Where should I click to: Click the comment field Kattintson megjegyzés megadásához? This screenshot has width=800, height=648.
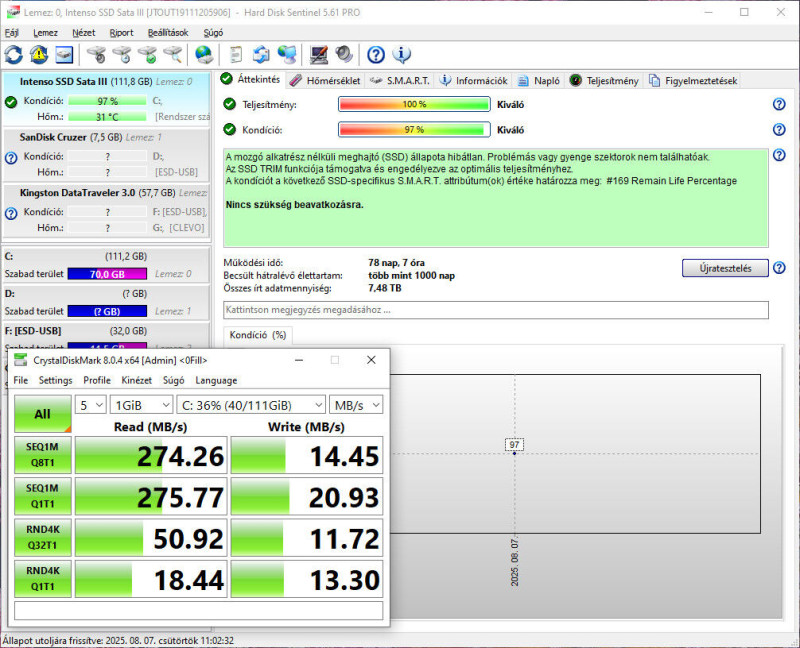point(496,310)
